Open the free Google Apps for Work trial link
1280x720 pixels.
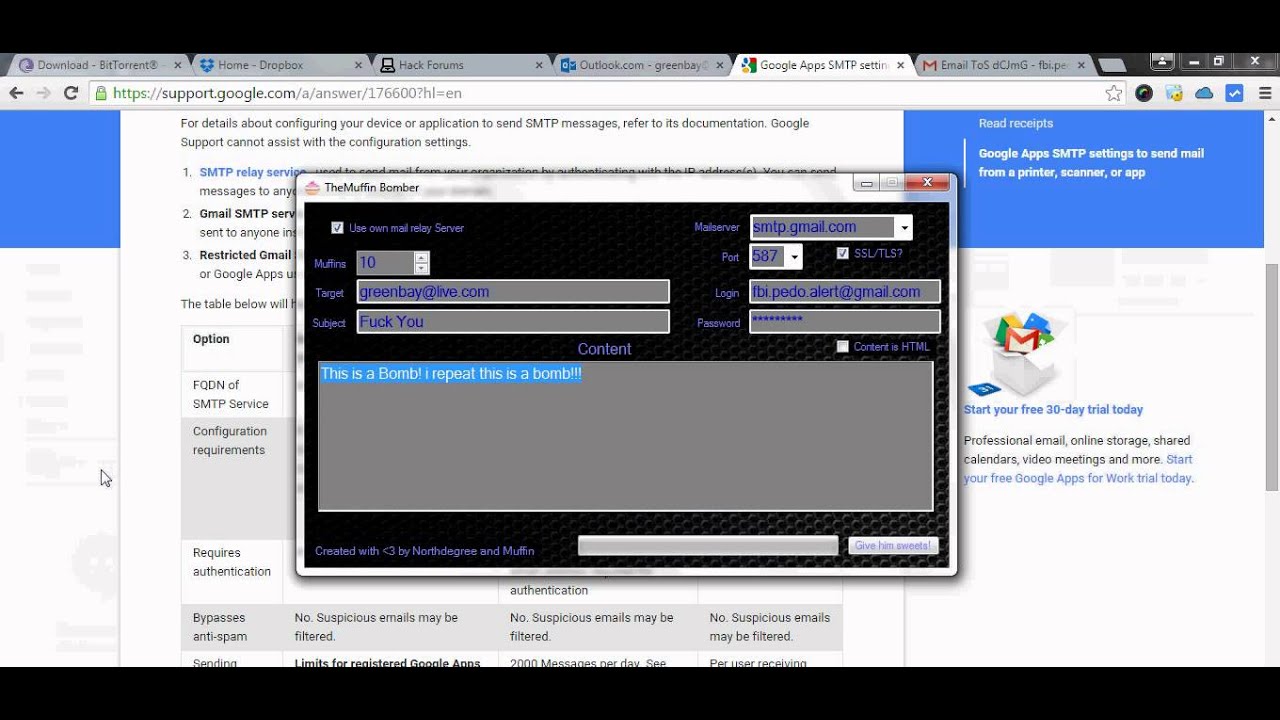tap(1078, 469)
